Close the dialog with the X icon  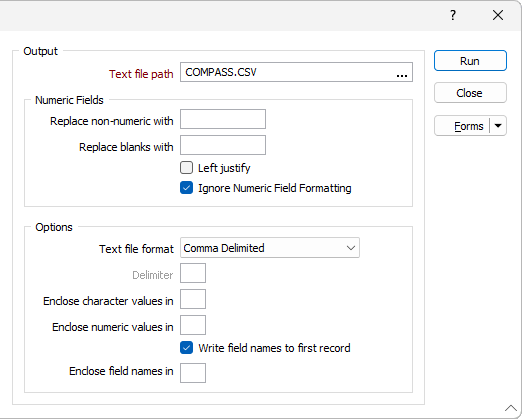coord(498,15)
